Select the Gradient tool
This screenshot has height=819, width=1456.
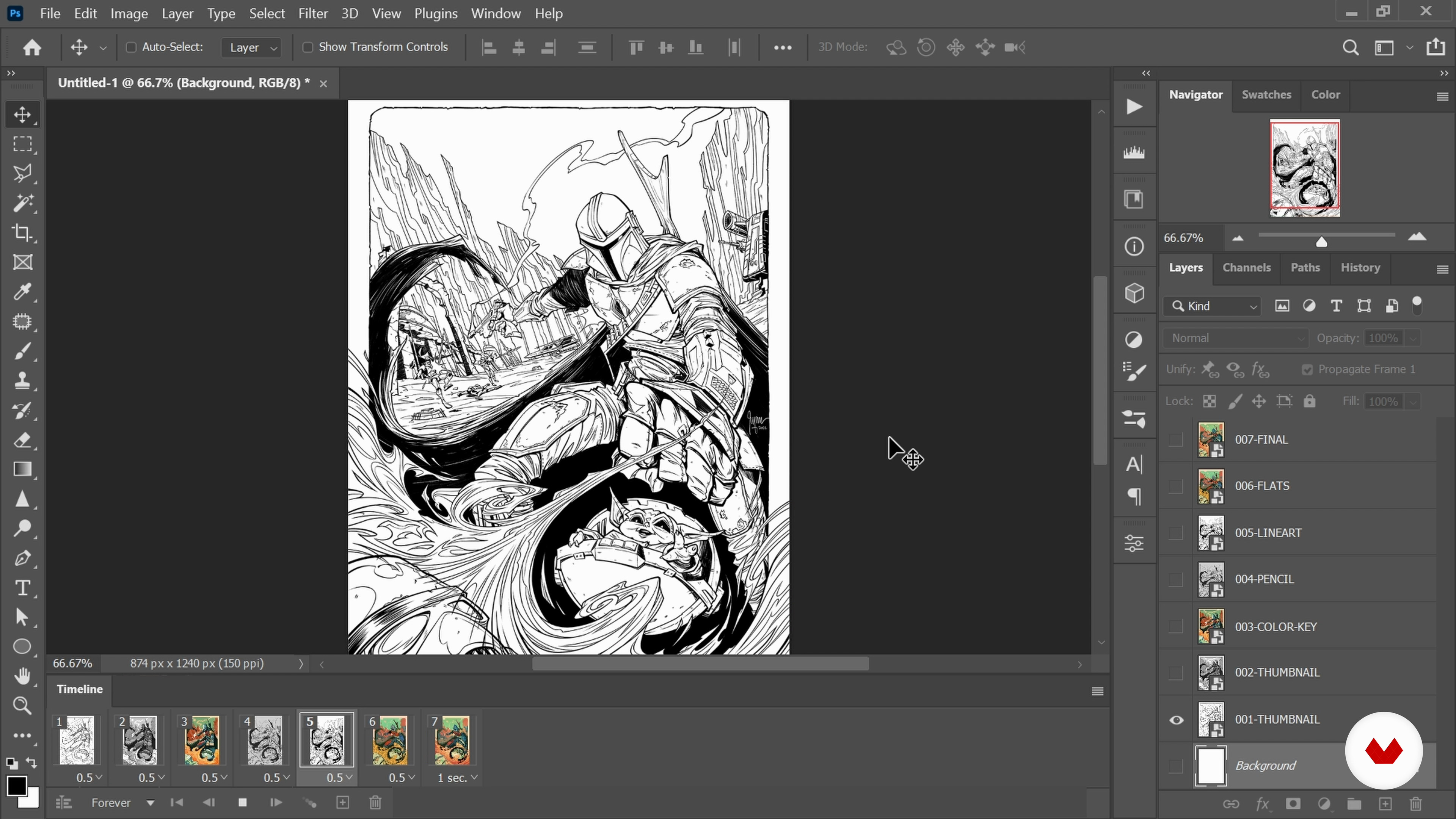[x=23, y=469]
